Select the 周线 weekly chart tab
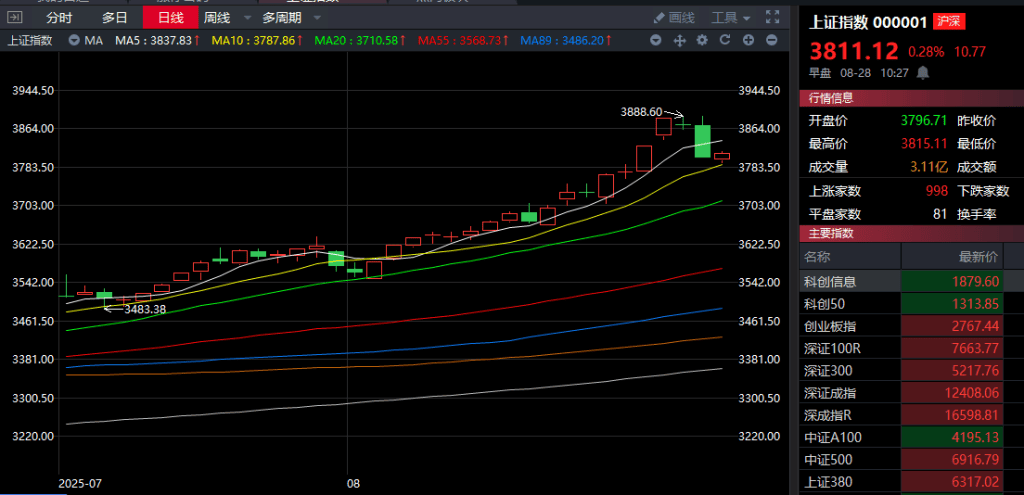The height and width of the screenshot is (495, 1024). click(x=217, y=18)
